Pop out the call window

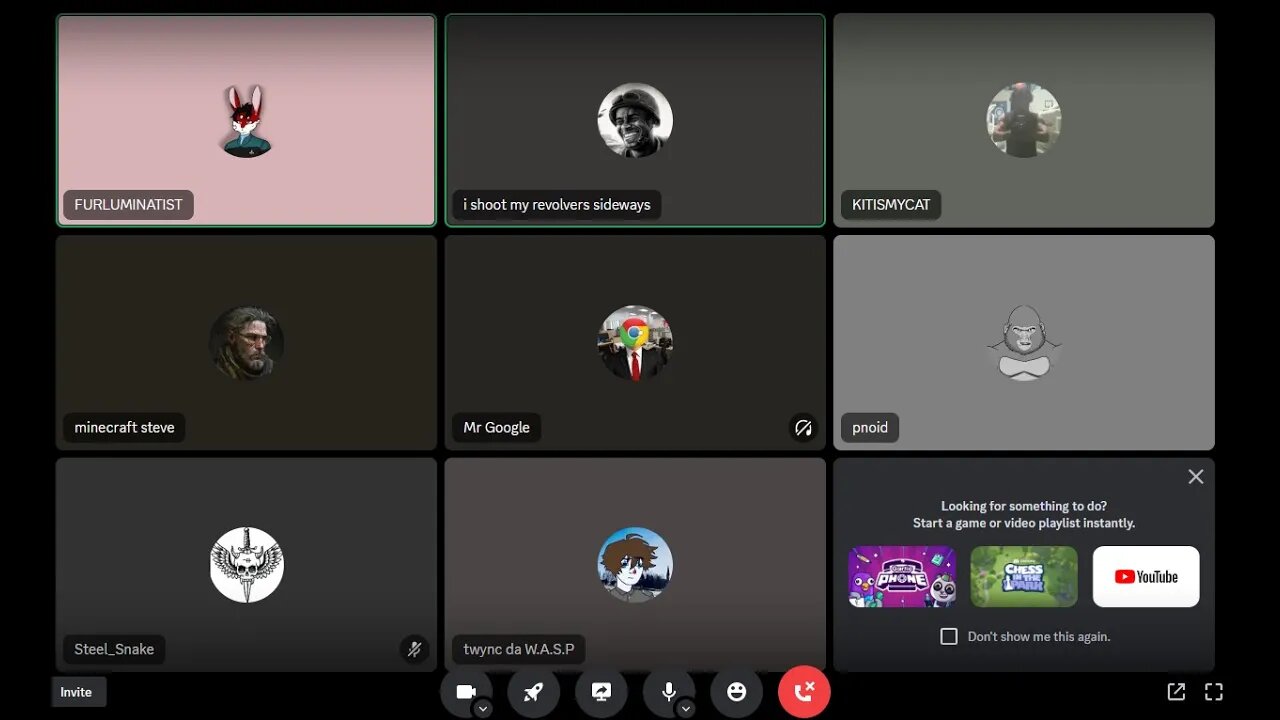pyautogui.click(x=1176, y=691)
